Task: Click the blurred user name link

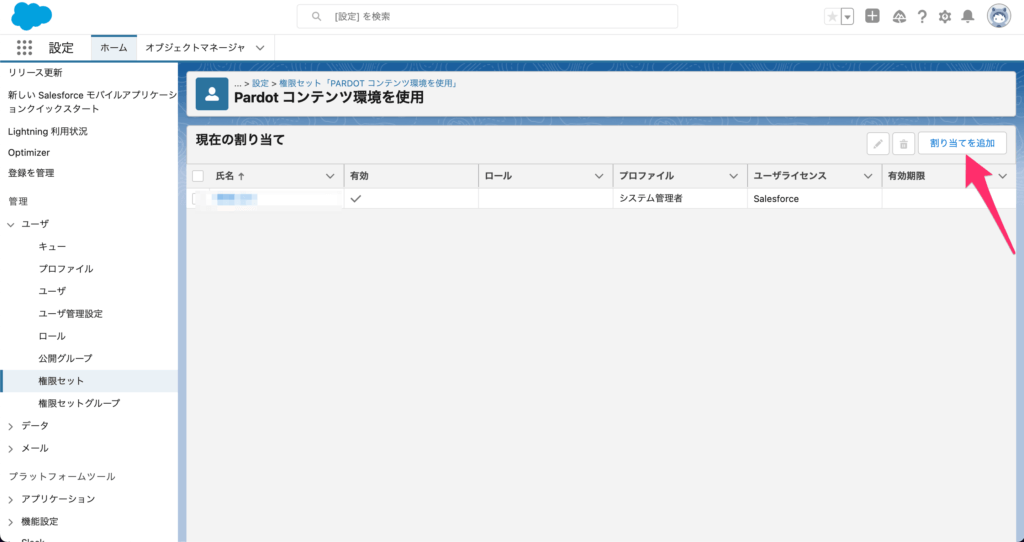Action: point(236,199)
